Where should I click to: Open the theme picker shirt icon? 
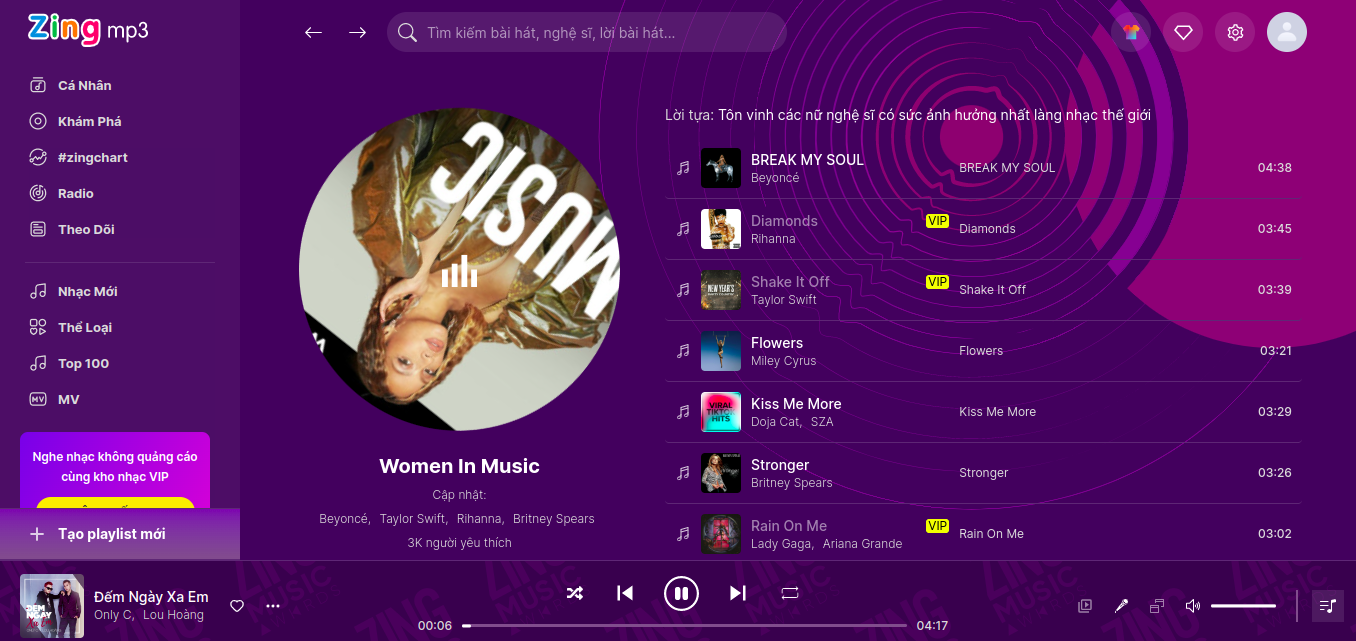(x=1131, y=32)
